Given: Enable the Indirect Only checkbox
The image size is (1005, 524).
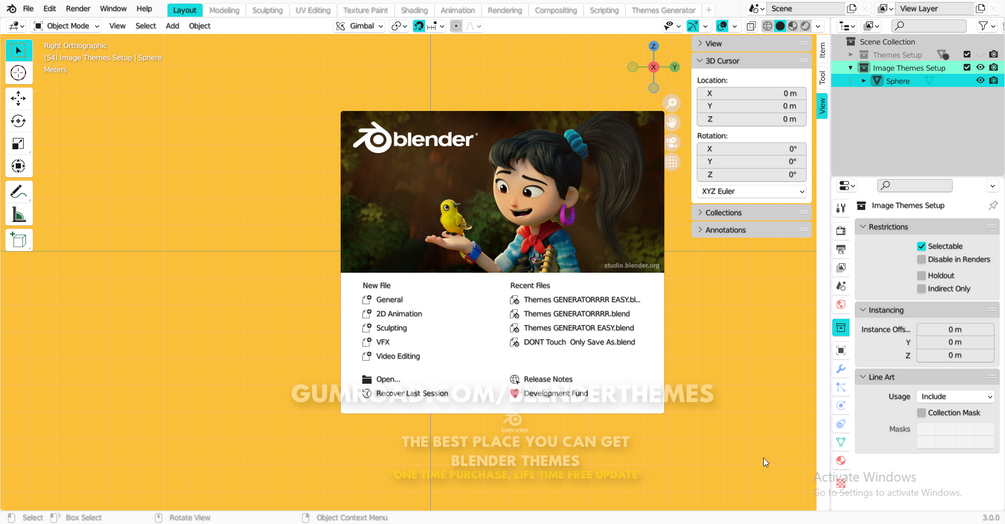Looking at the screenshot, I should tap(921, 289).
